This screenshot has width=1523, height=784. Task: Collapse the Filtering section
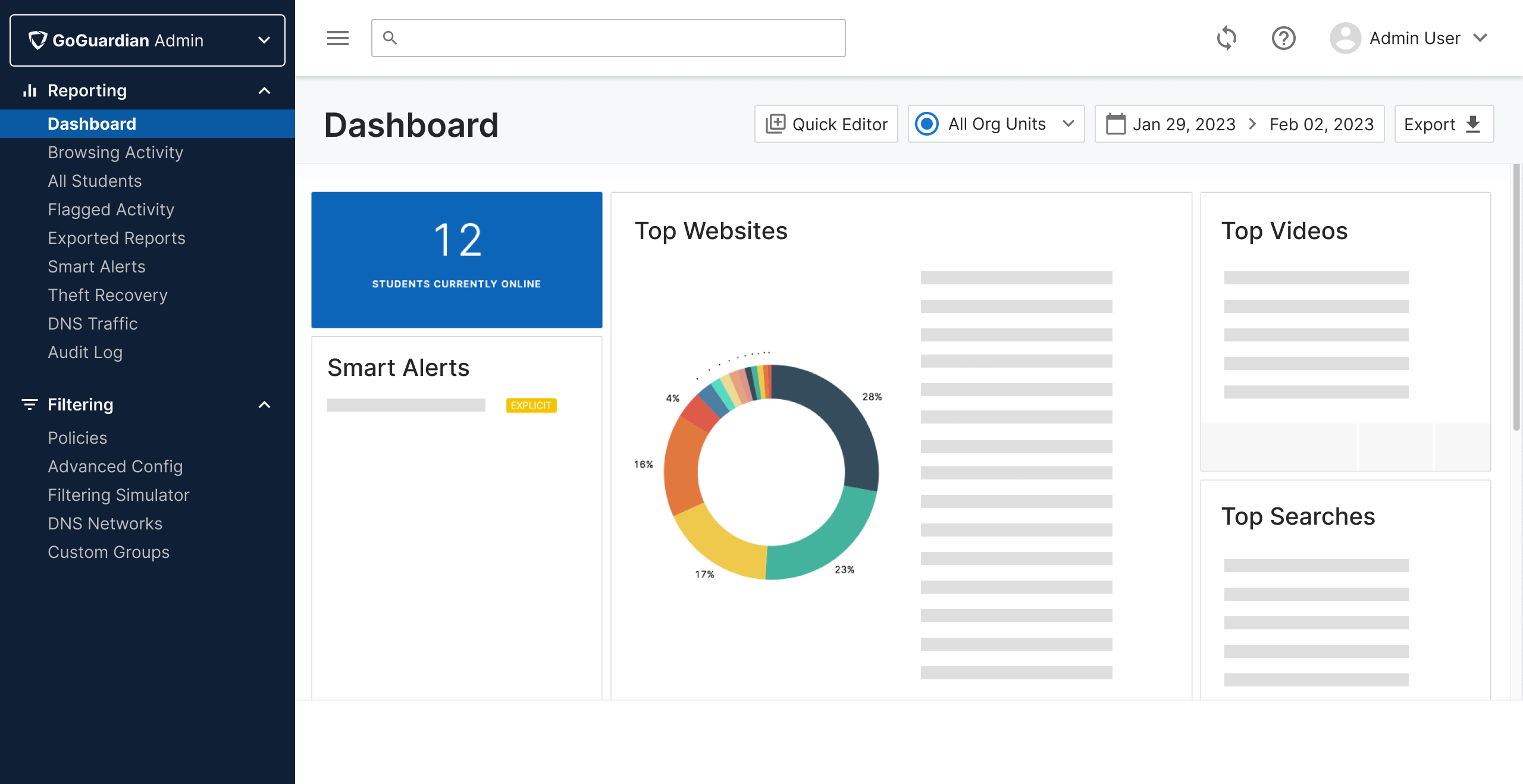tap(264, 404)
